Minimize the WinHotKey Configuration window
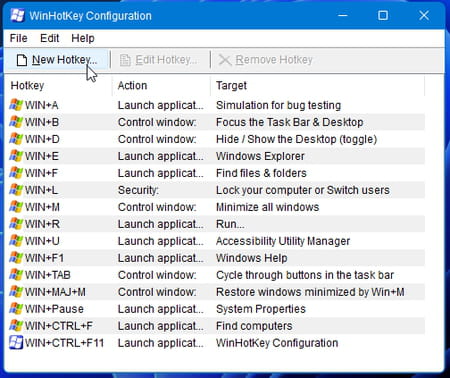 pyautogui.click(x=343, y=15)
